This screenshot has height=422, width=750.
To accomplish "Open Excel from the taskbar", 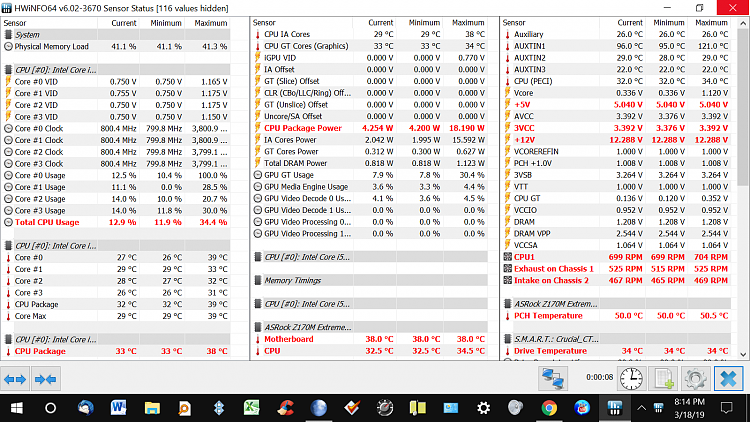I will (x=252, y=408).
